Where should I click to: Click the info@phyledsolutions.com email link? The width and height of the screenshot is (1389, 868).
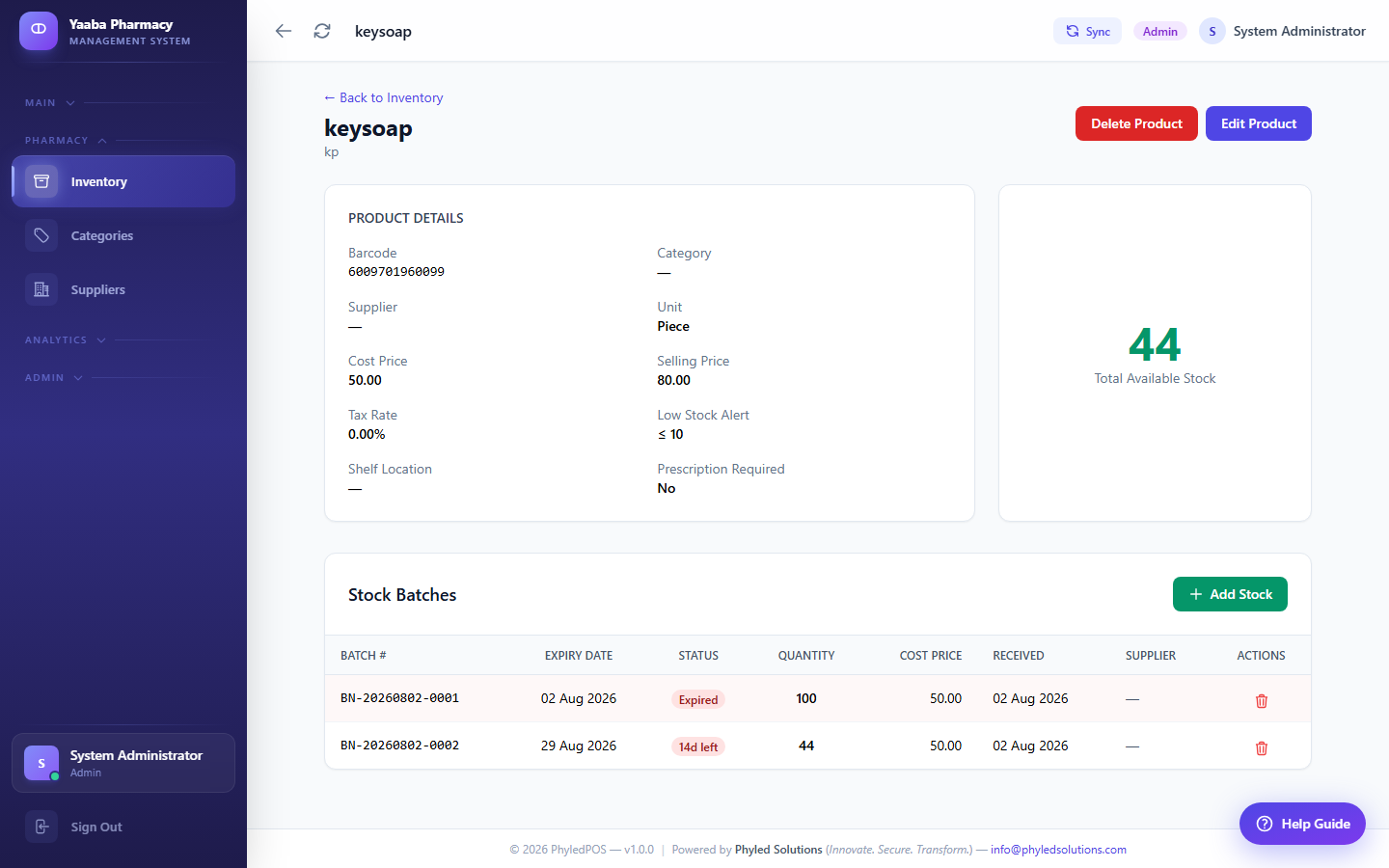coord(1058,850)
